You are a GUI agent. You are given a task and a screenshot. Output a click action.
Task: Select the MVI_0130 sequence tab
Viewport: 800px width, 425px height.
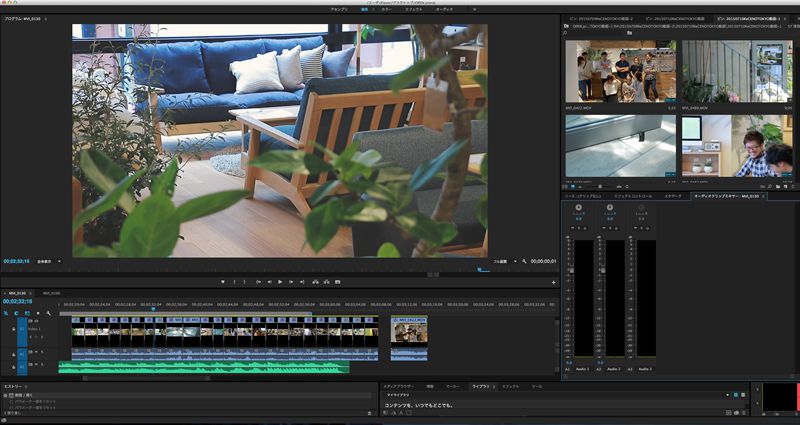pyautogui.click(x=17, y=293)
